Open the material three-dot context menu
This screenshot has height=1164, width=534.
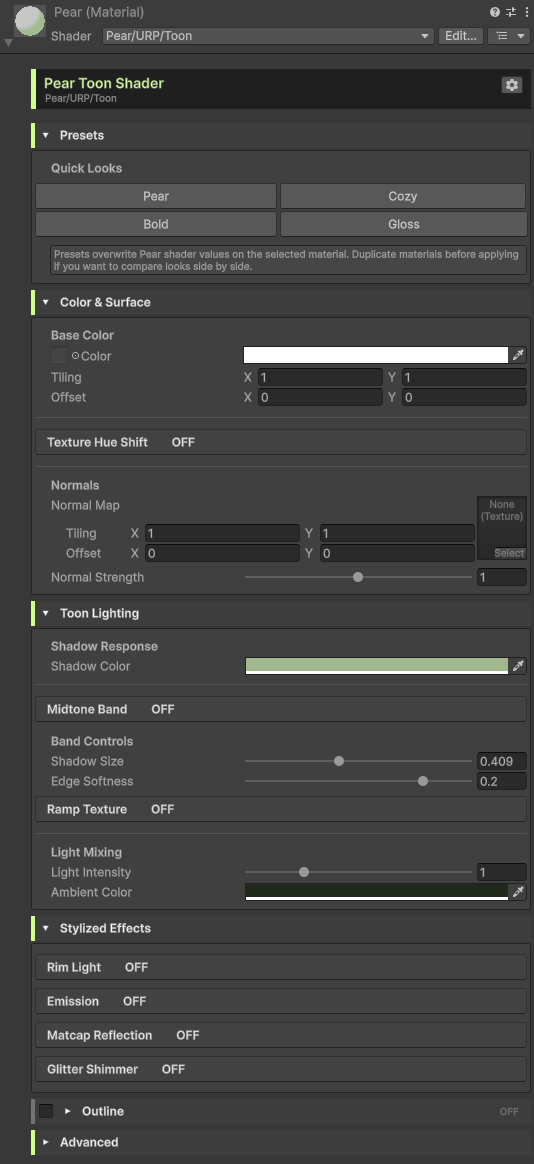click(x=527, y=12)
